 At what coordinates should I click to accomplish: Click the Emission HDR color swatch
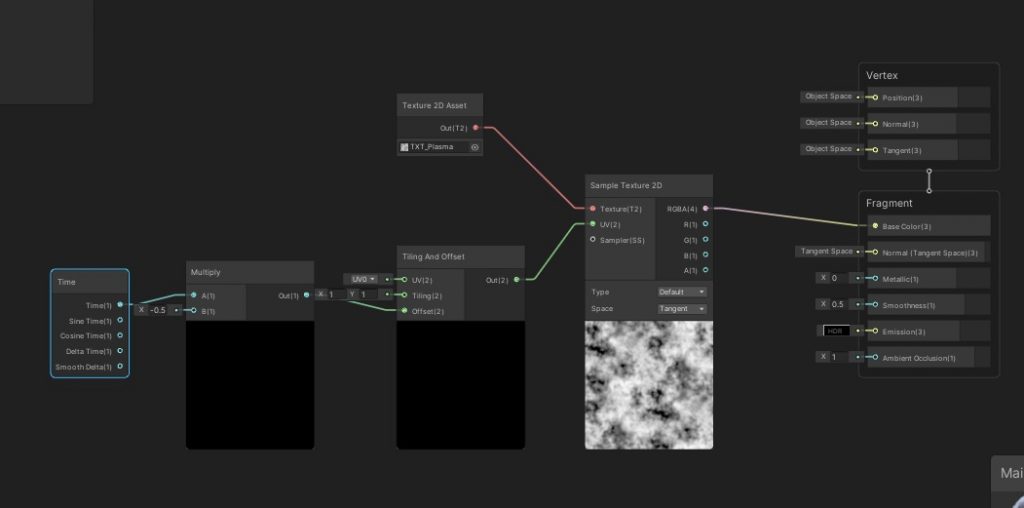[x=834, y=331]
